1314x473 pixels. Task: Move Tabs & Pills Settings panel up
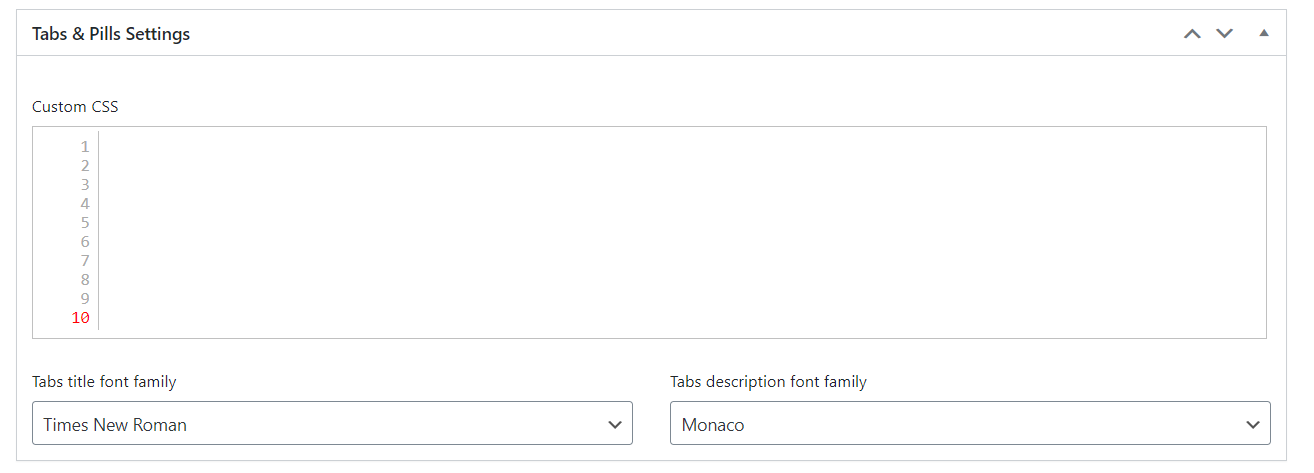click(x=1192, y=34)
